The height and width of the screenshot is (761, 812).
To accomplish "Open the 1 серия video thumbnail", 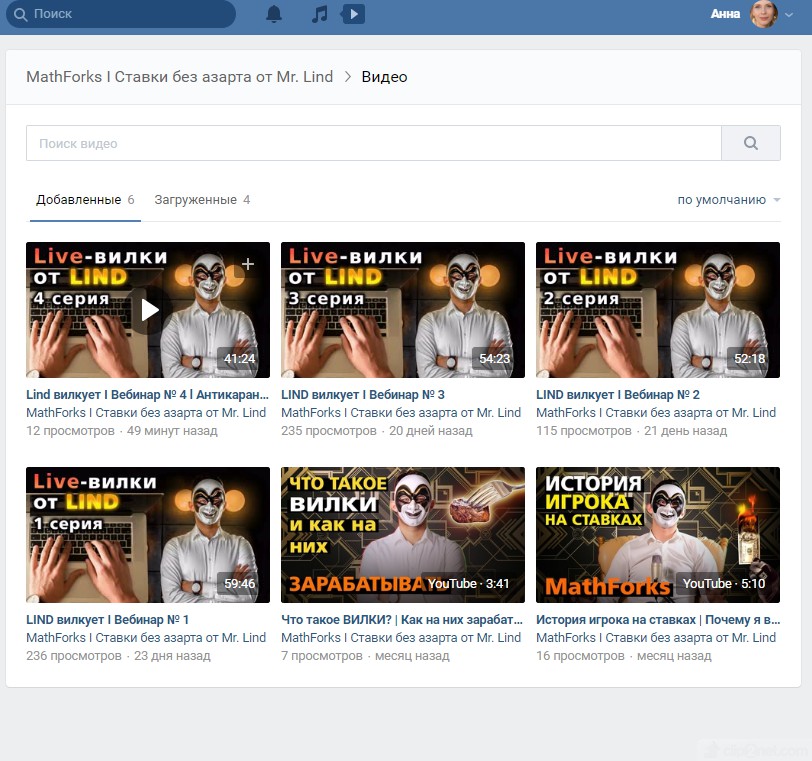I will 148,535.
